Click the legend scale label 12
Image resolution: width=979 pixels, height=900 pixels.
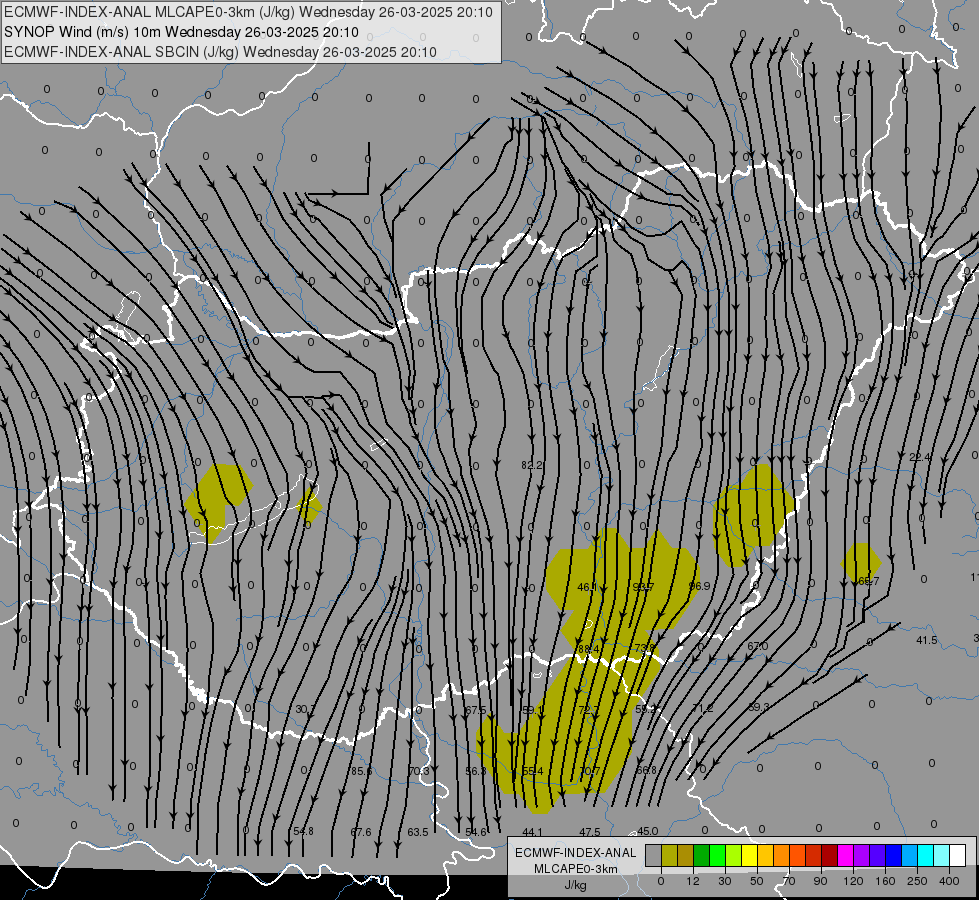(693, 882)
